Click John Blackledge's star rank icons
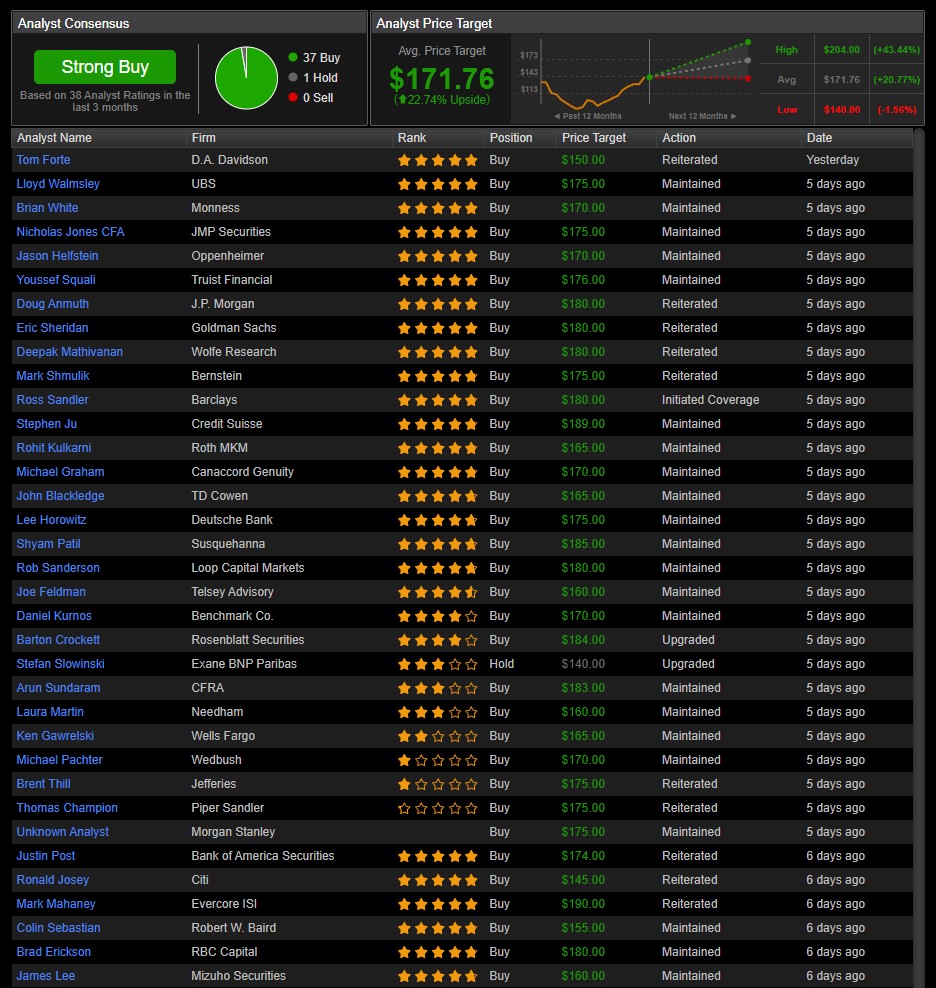The image size is (936, 988). pos(437,496)
